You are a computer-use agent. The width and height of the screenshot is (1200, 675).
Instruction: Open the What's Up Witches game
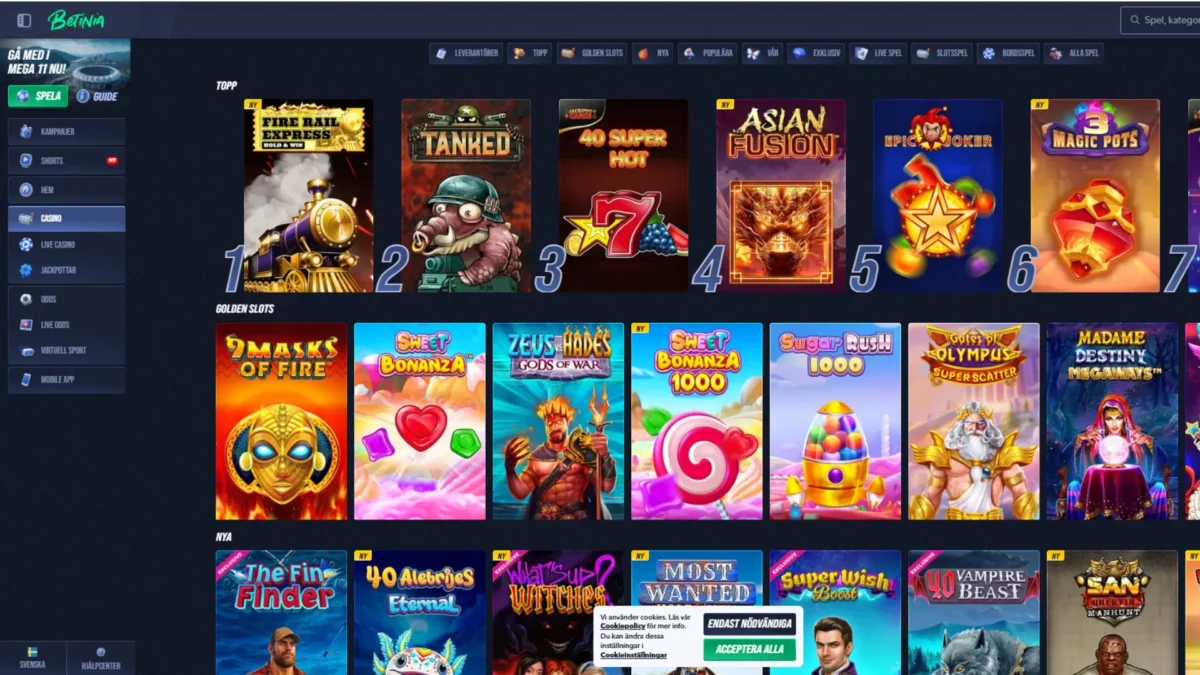click(x=558, y=612)
